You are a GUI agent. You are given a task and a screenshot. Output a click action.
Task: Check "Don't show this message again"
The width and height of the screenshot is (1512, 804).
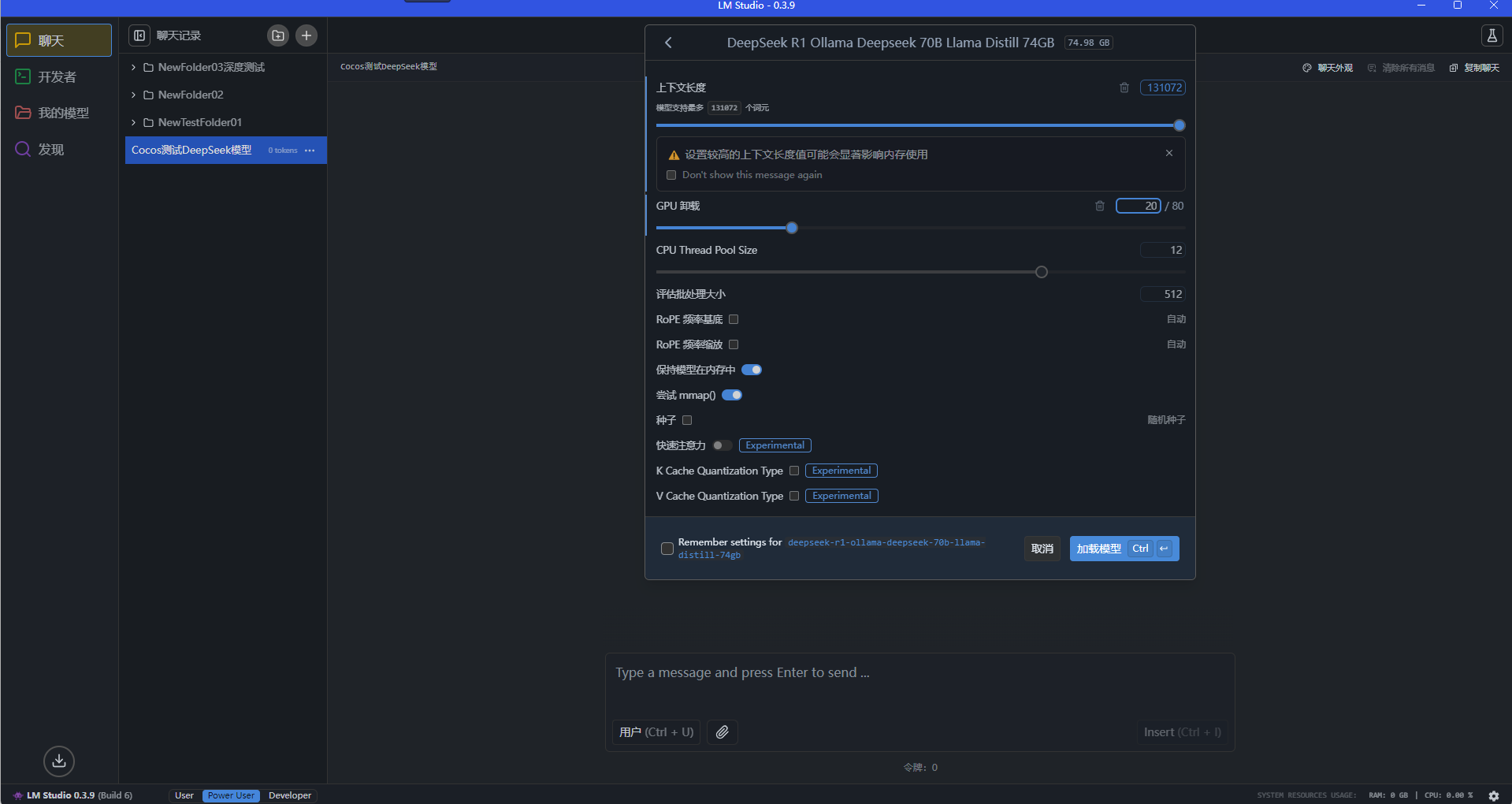pyautogui.click(x=671, y=175)
